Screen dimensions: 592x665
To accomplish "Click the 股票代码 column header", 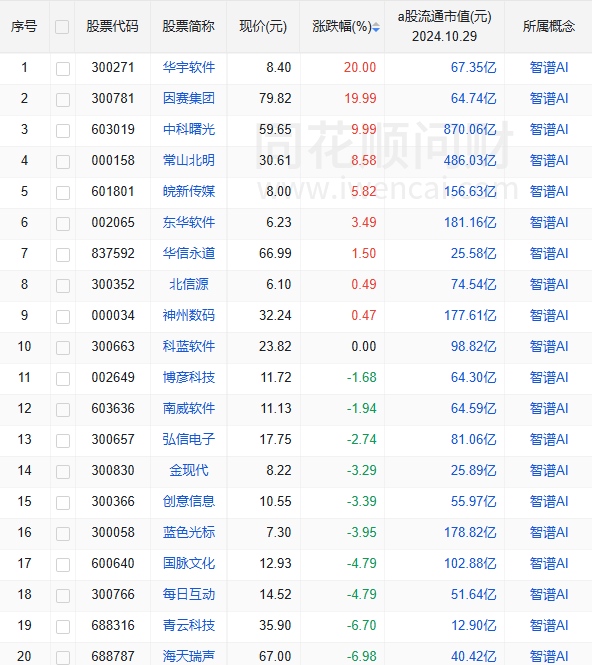I will 112,26.
